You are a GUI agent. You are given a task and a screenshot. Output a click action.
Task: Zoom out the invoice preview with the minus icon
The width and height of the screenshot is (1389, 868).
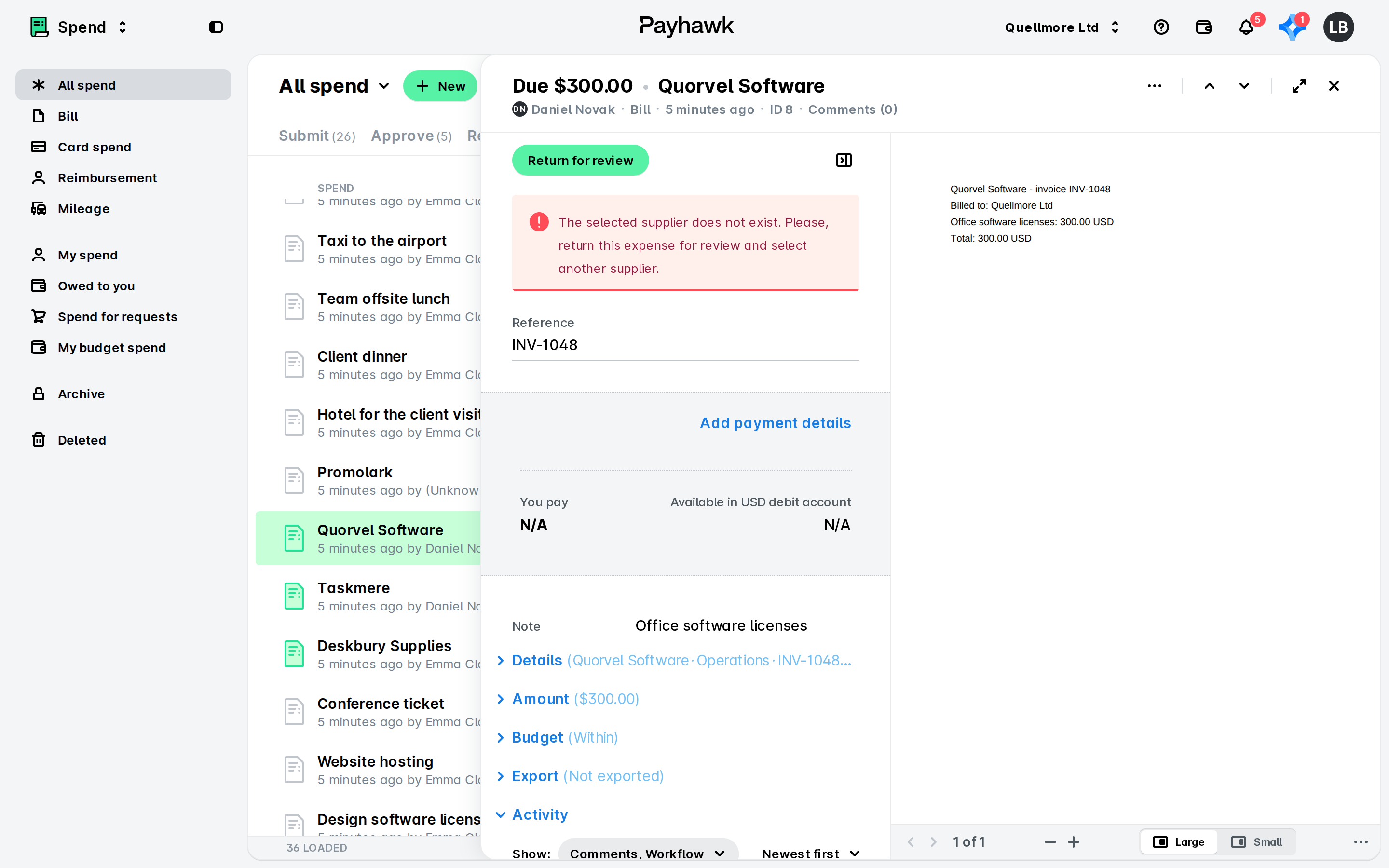[1050, 841]
